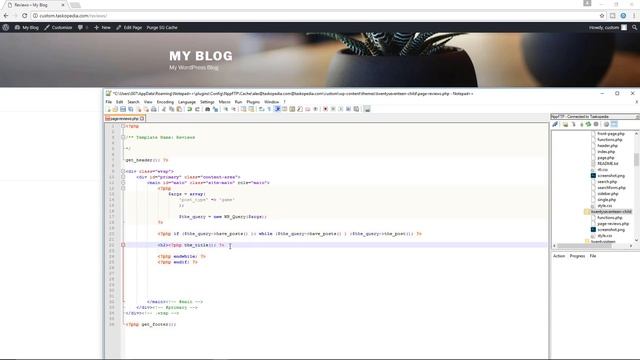640x360 pixels.
Task: Open the Search menu
Action: point(133,102)
